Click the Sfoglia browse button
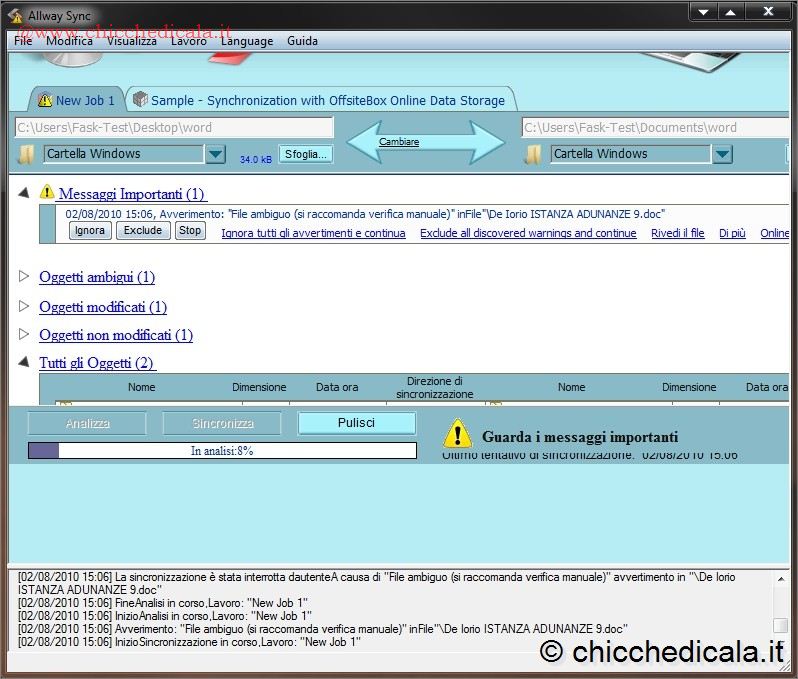Image resolution: width=798 pixels, height=679 pixels. tap(305, 154)
